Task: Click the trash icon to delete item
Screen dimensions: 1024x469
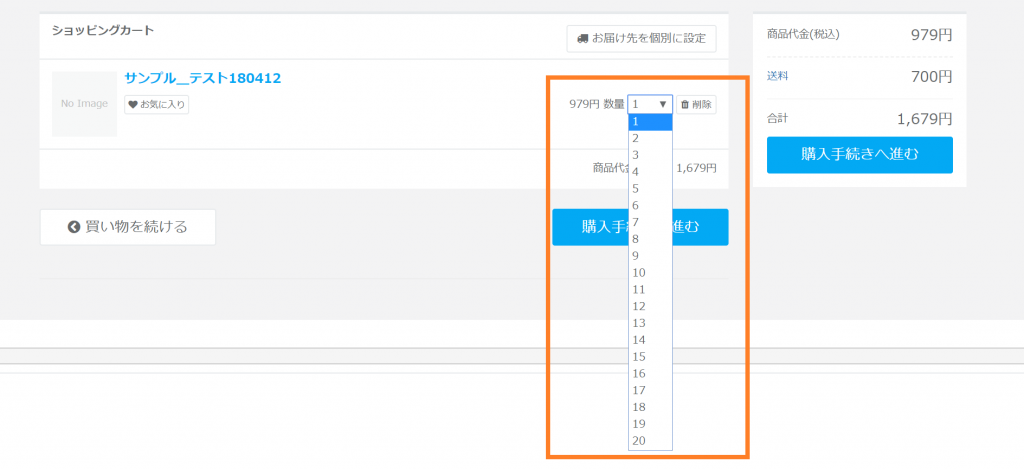Action: click(x=685, y=104)
